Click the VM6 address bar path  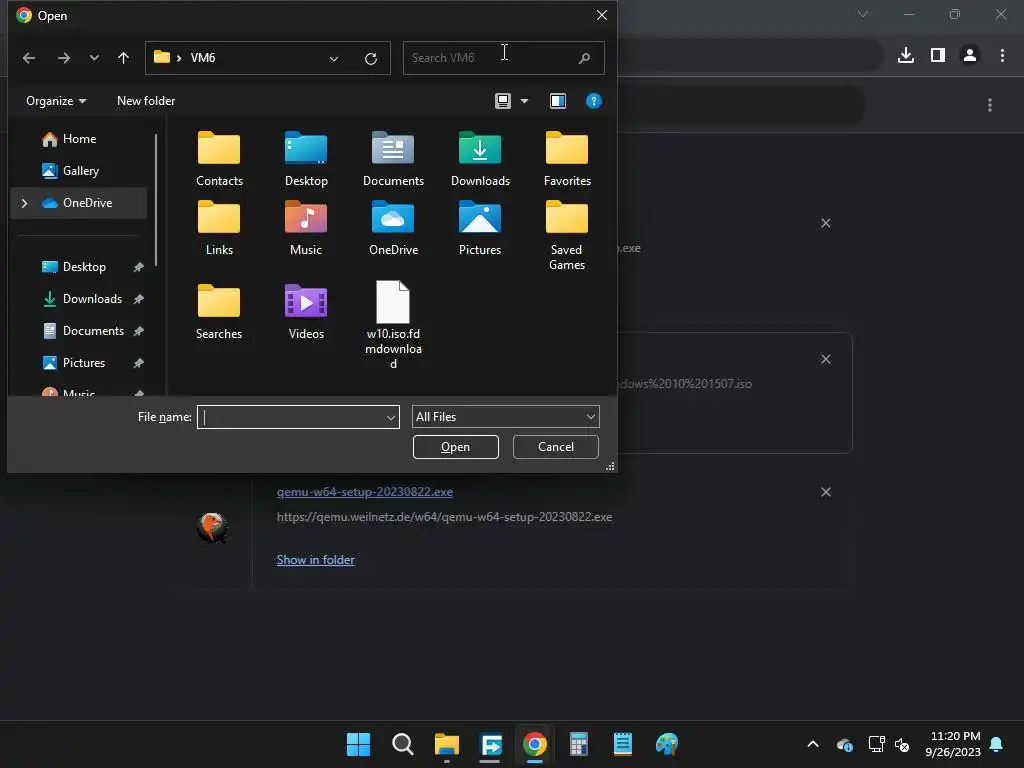click(202, 58)
